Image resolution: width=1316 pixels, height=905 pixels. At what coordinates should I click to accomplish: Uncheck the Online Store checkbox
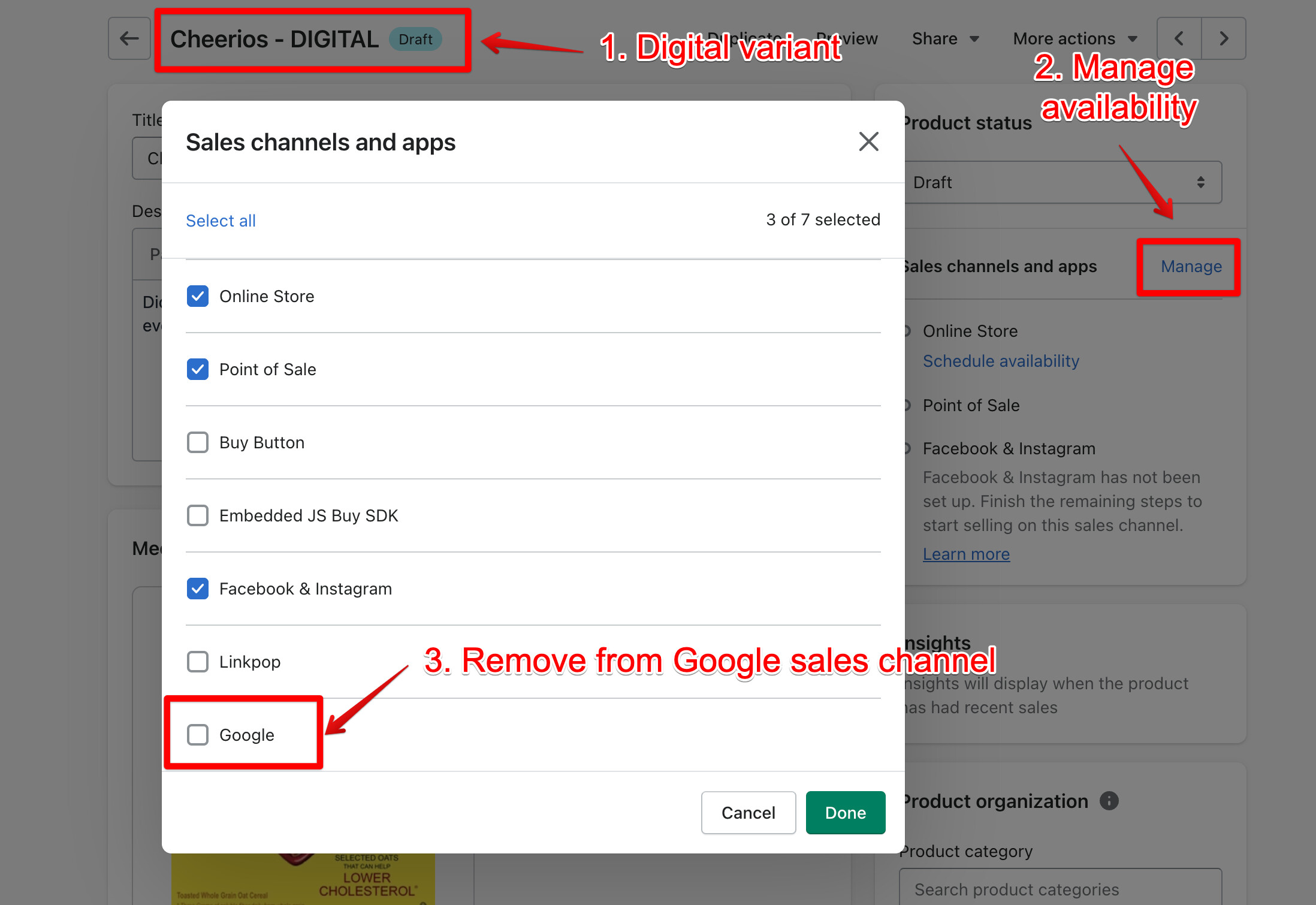(198, 296)
